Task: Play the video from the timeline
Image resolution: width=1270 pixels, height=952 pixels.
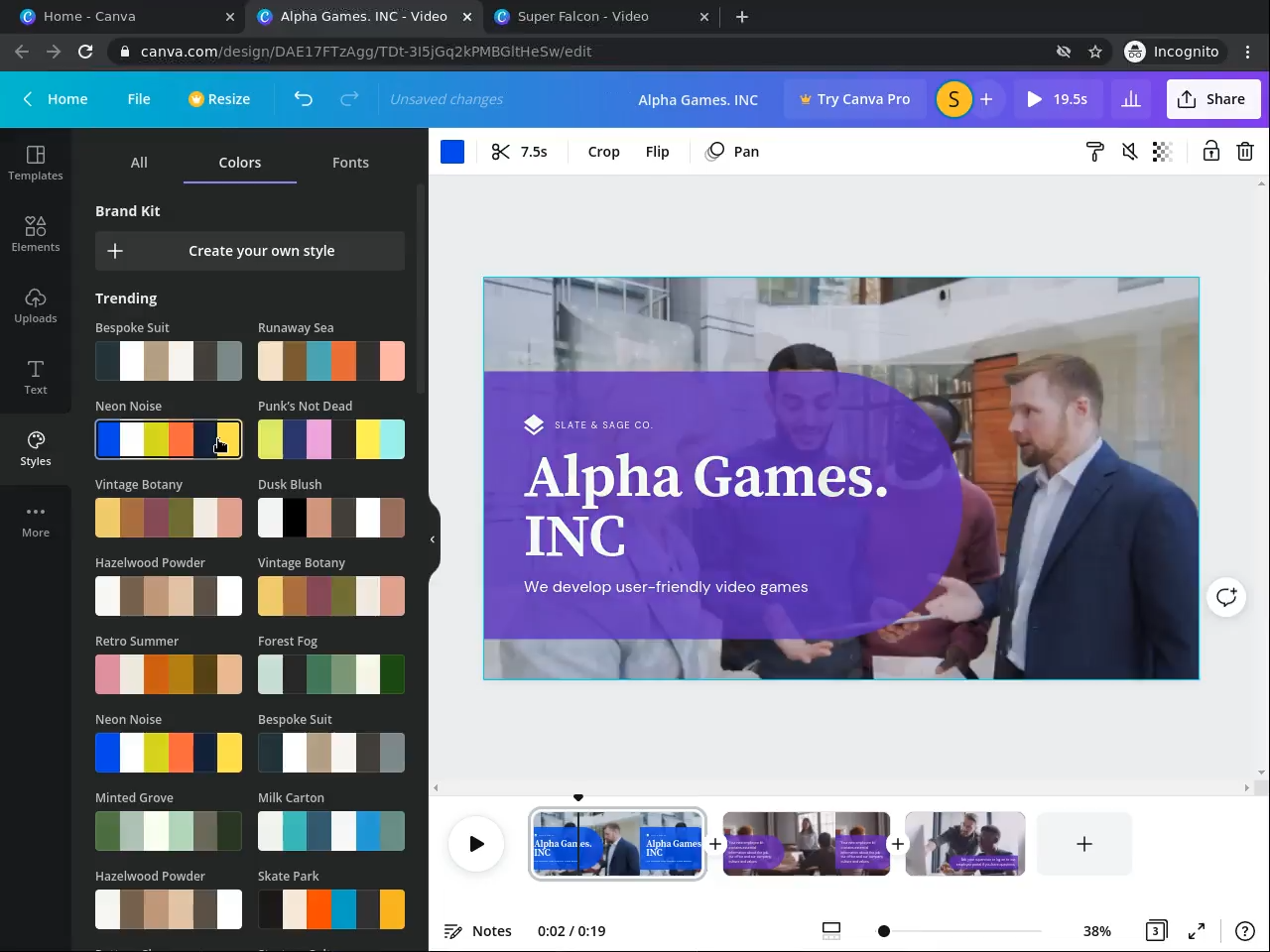Action: (476, 844)
